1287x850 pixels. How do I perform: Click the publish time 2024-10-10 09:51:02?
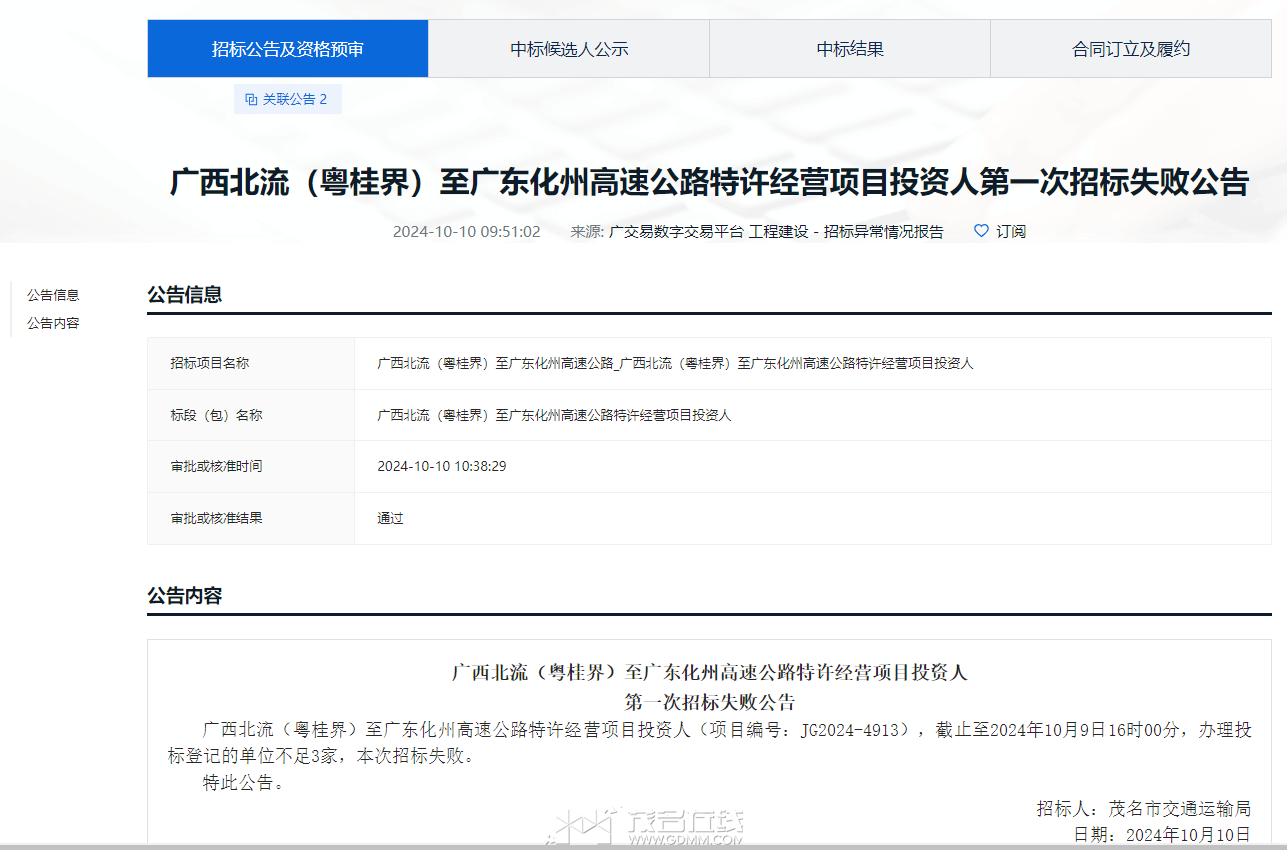click(x=466, y=231)
